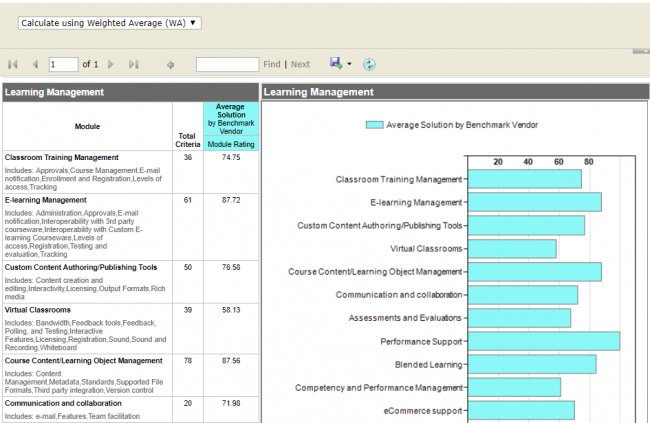The width and height of the screenshot is (650, 423).
Task: Click the chart legend label text
Action: coord(462,125)
